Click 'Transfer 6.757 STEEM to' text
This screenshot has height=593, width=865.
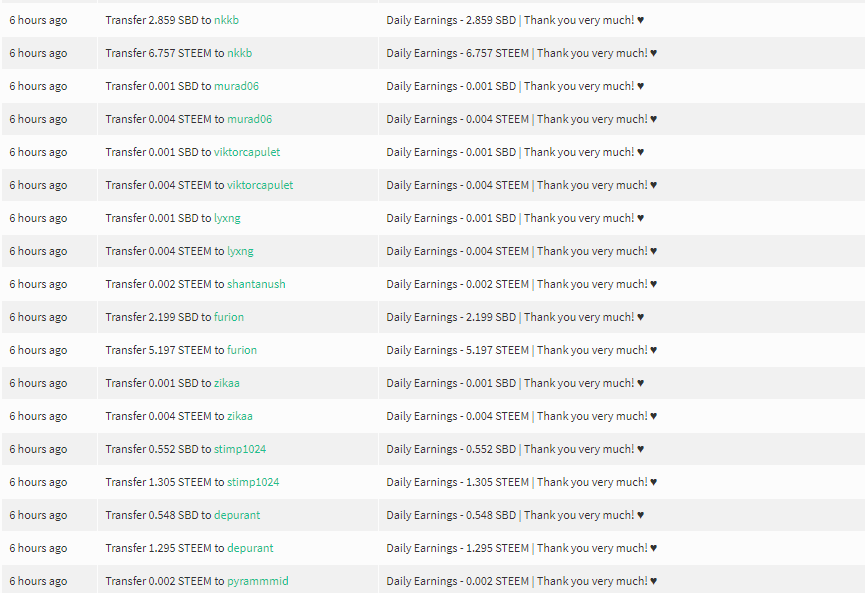coord(165,54)
